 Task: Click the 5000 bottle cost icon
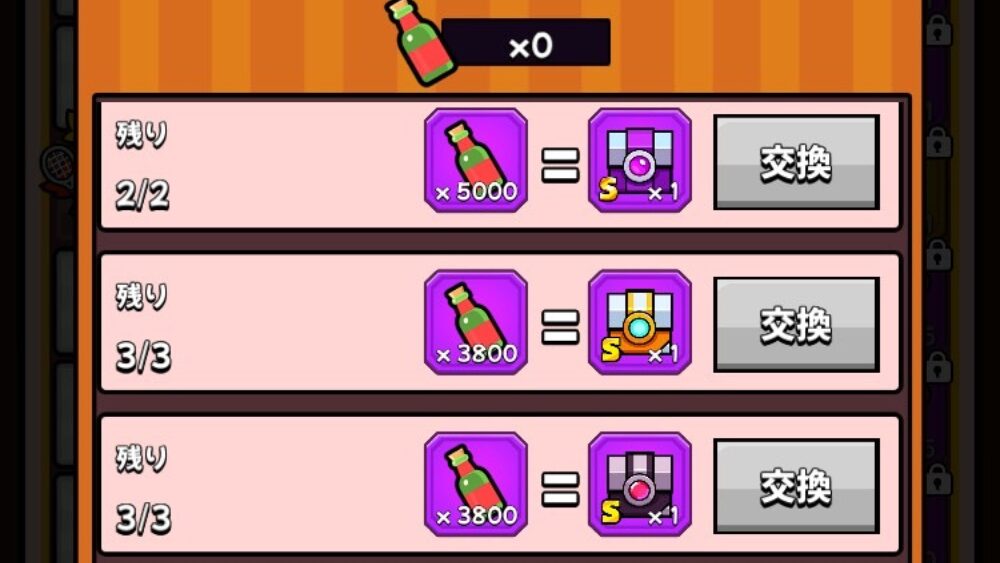[476, 160]
